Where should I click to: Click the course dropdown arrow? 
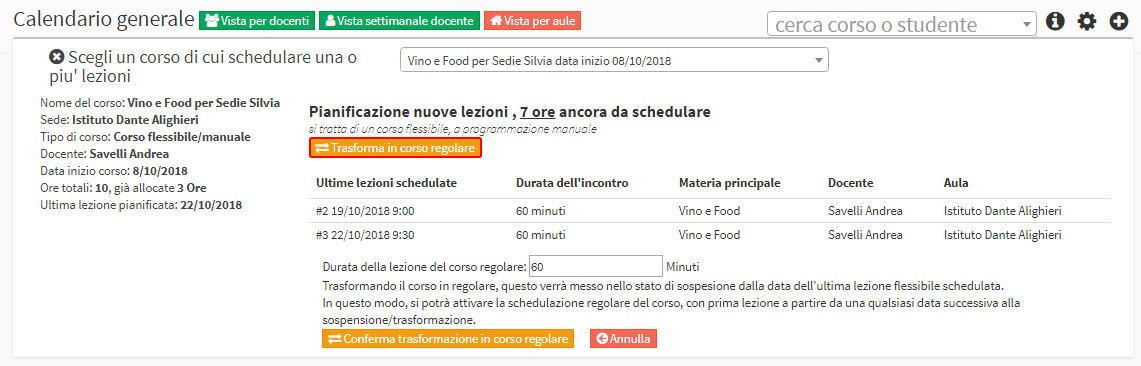(818, 60)
